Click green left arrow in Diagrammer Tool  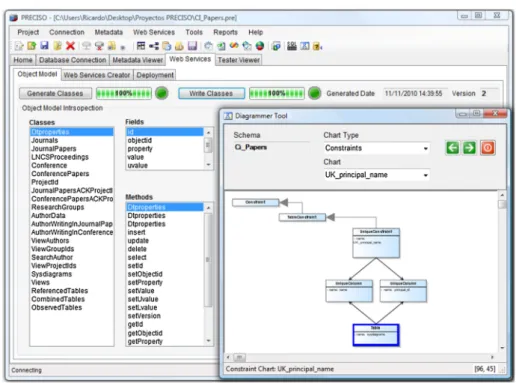click(452, 148)
